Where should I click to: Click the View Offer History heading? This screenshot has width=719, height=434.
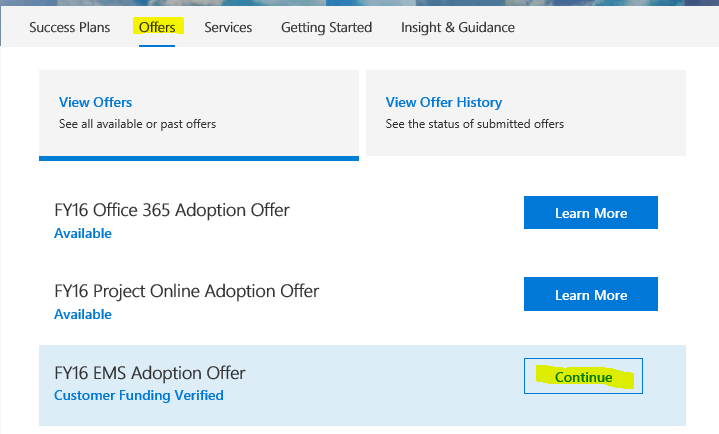point(444,102)
